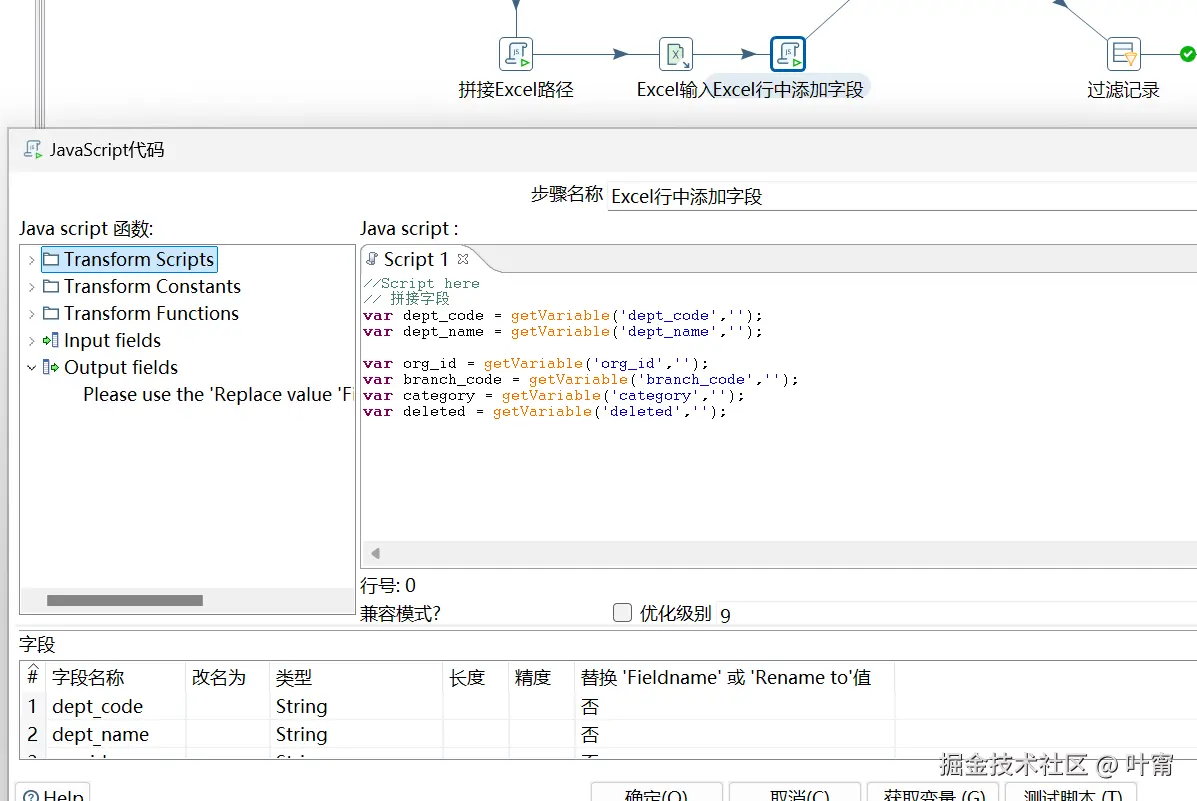The image size is (1197, 801).
Task: Switch to the Script 1 tab
Action: point(416,260)
